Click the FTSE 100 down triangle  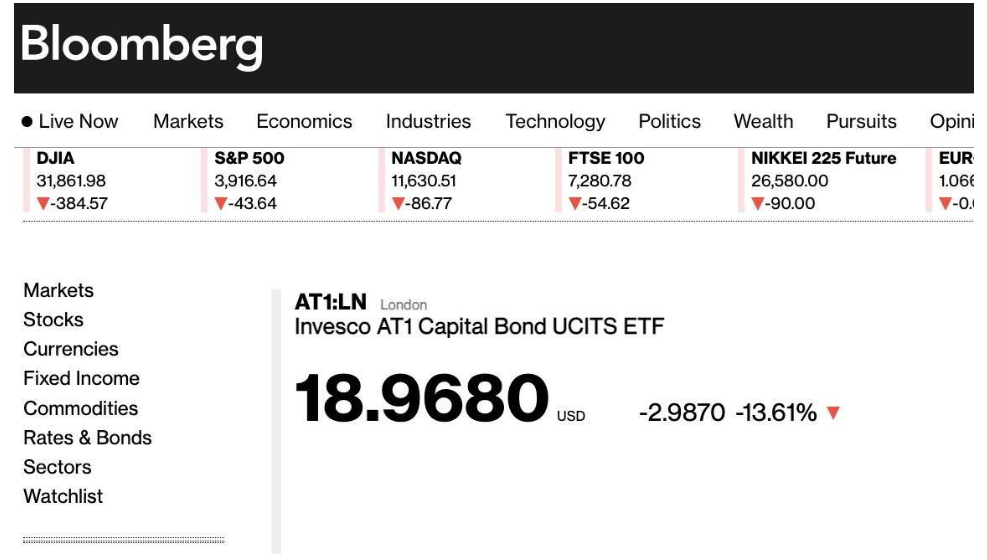pos(575,204)
